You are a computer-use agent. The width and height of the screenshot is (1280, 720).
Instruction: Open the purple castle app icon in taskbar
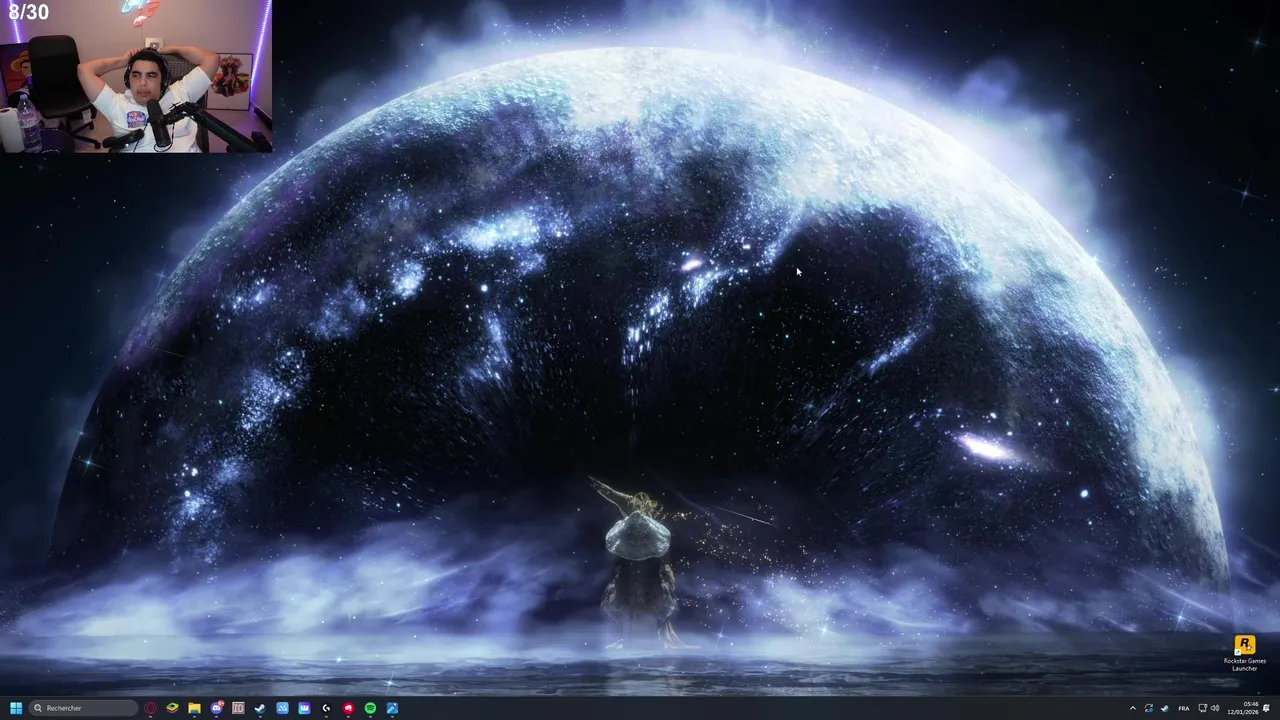[304, 708]
